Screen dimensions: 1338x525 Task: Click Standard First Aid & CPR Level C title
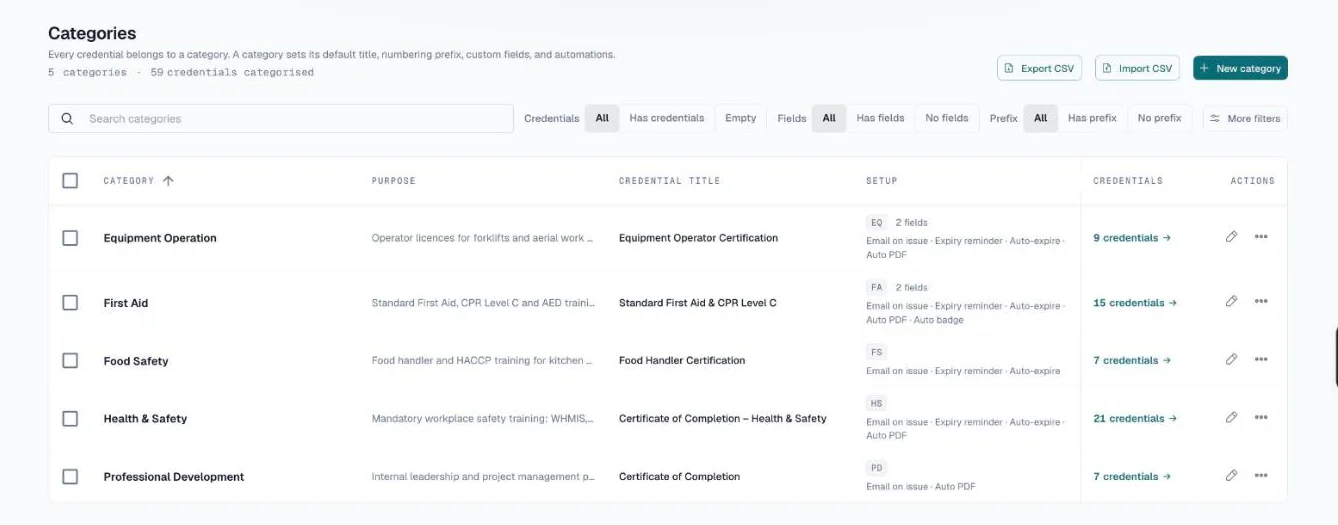698,303
